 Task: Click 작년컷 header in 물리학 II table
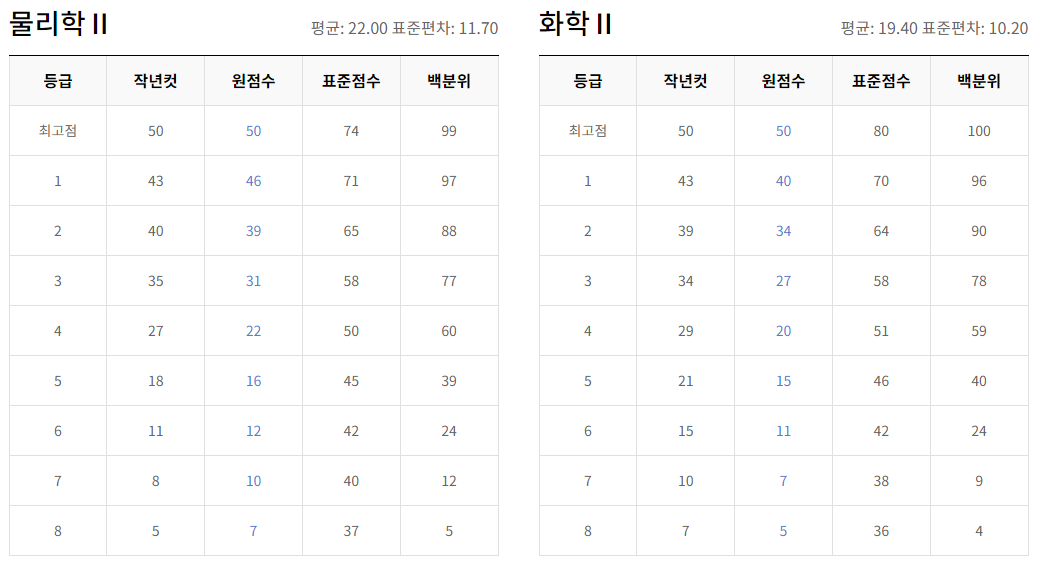click(156, 81)
